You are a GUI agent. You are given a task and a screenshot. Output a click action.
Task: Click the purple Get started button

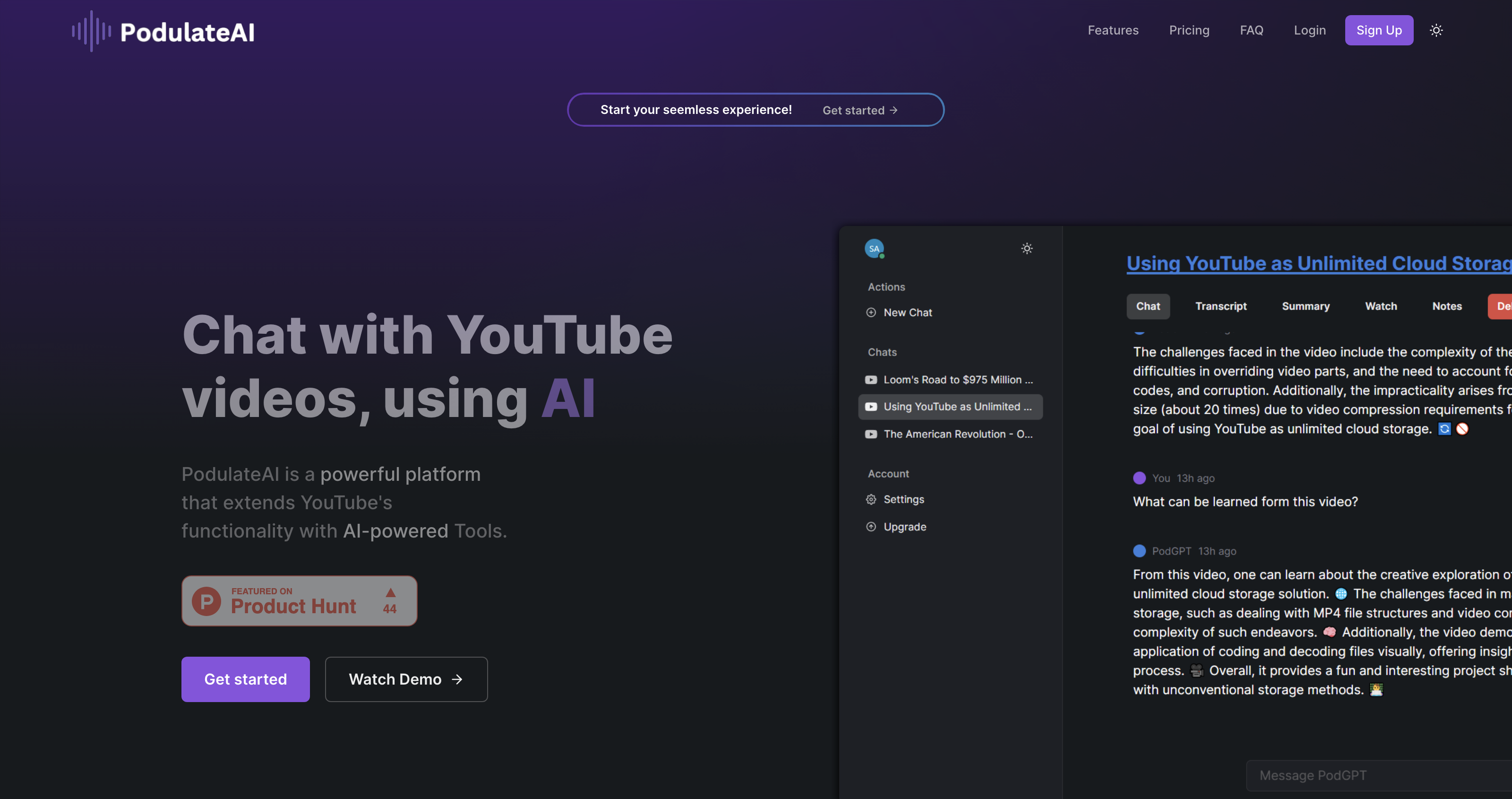(x=245, y=680)
